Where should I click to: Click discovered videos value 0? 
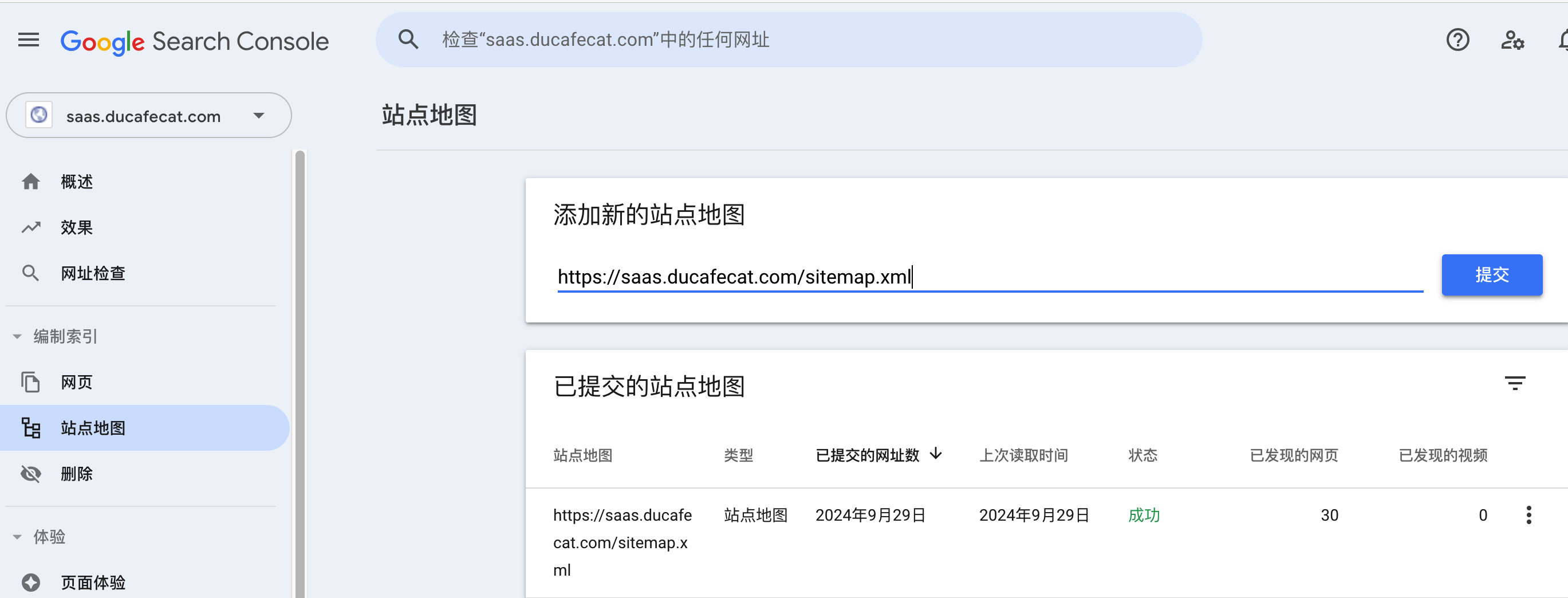tap(1483, 515)
